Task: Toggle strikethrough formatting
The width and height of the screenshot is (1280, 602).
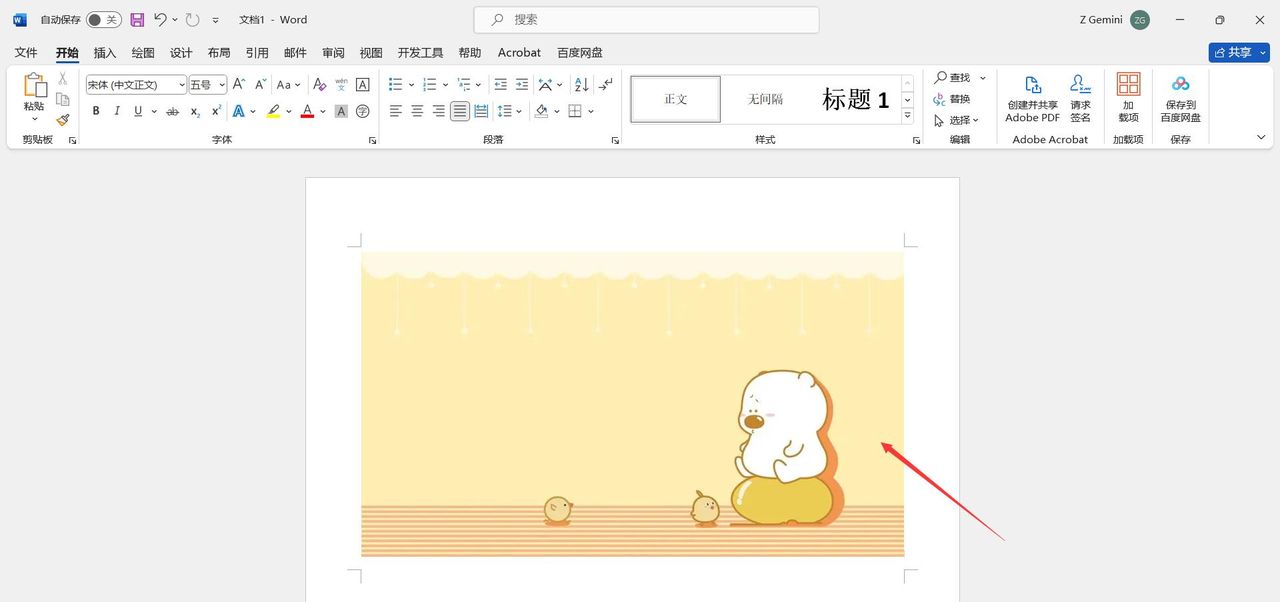Action: [172, 111]
